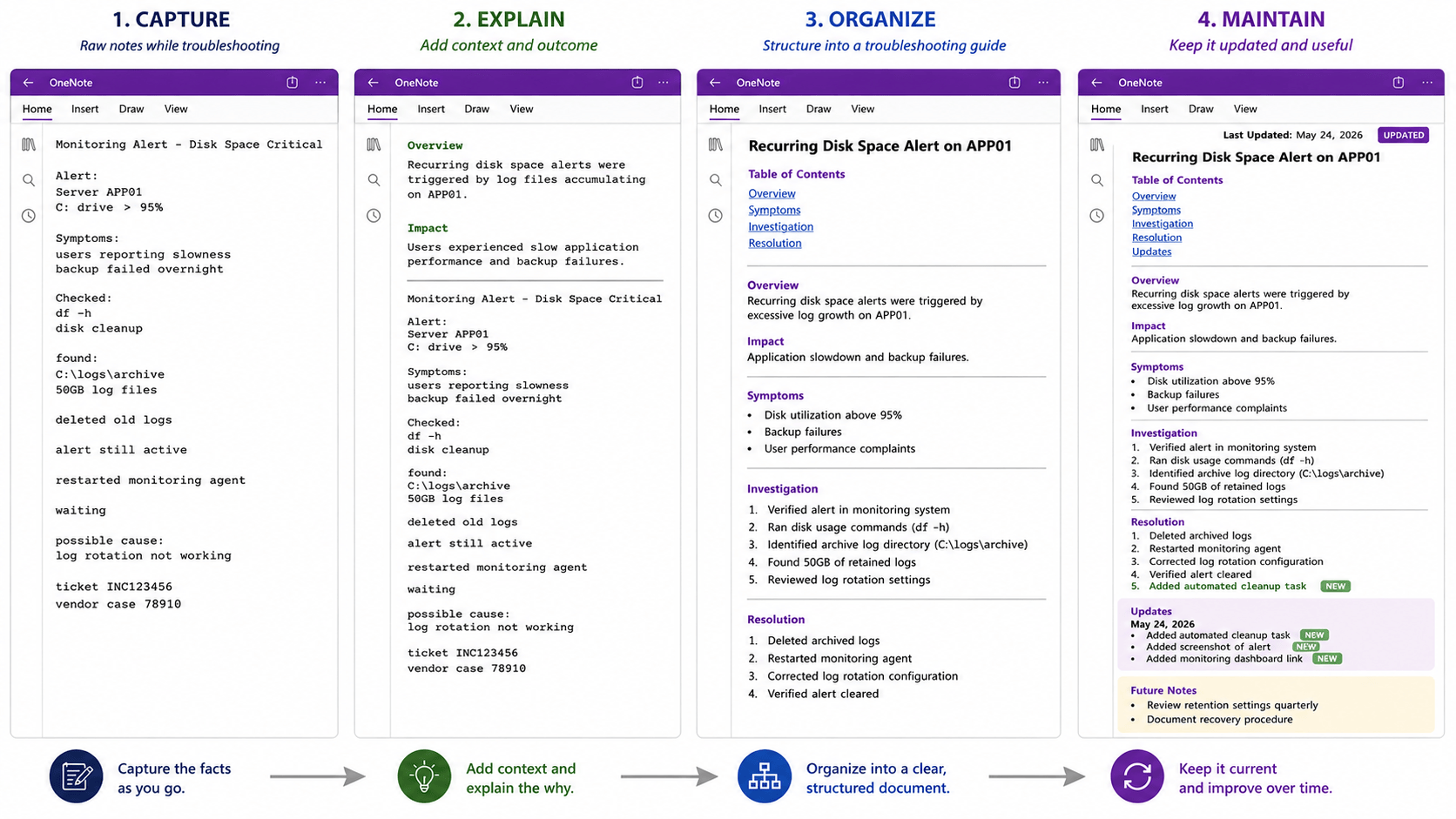Click NEW badge beside 'Added screenshot of alert'
Image resolution: width=1456 pixels, height=819 pixels.
click(x=1305, y=647)
